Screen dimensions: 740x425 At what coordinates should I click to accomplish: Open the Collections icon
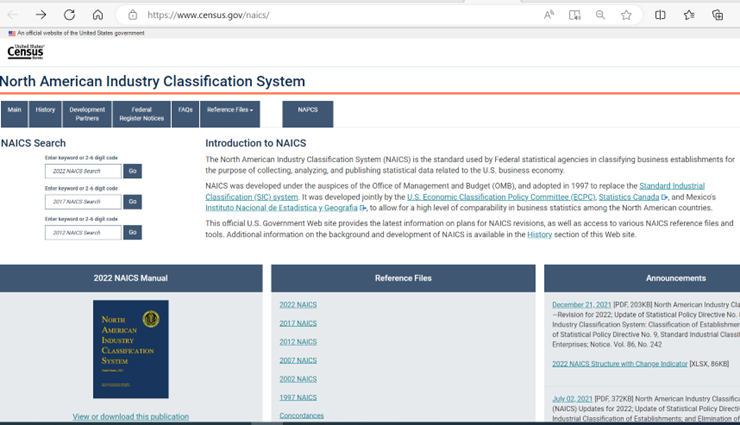click(717, 15)
